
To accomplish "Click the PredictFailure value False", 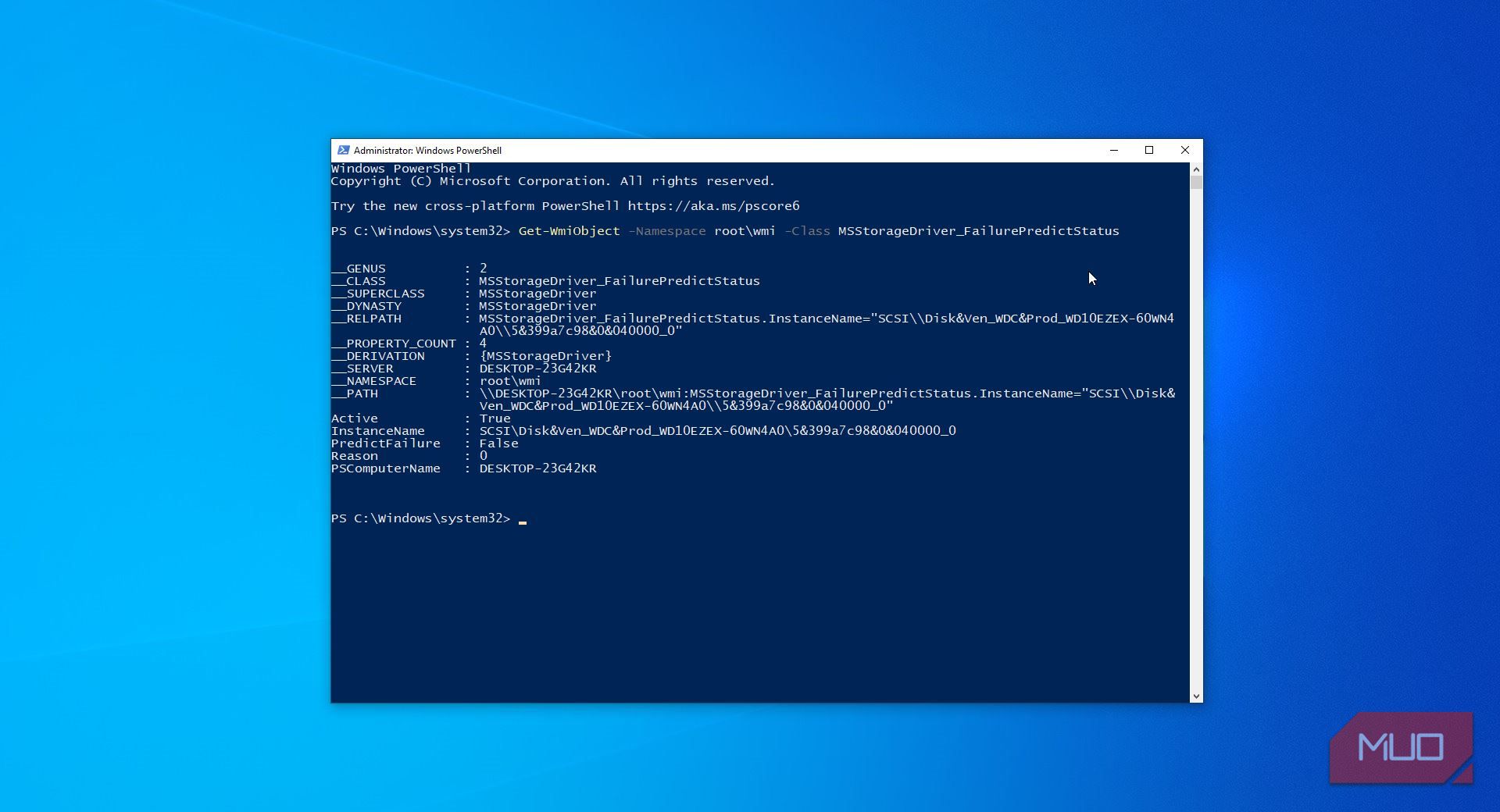I will tap(498, 443).
